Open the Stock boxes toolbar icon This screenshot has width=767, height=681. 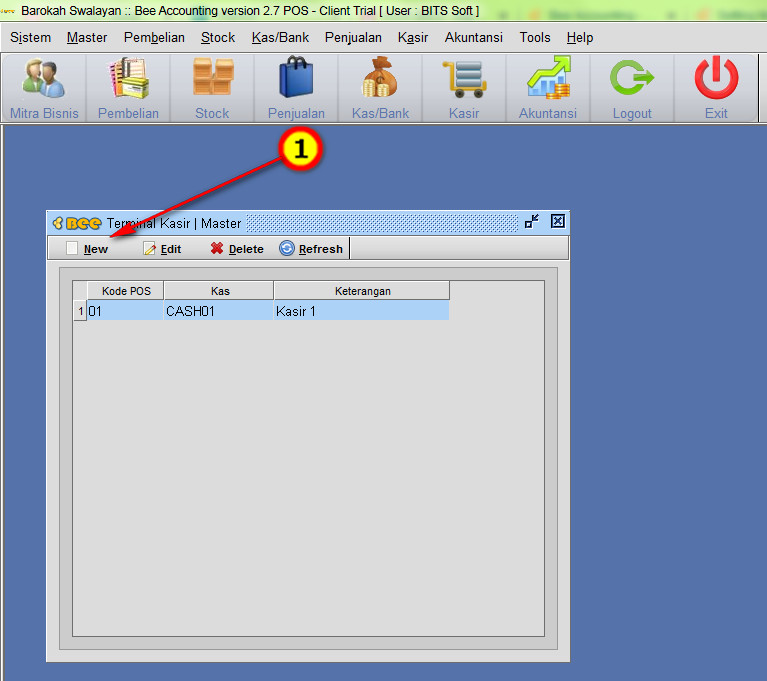click(x=212, y=89)
